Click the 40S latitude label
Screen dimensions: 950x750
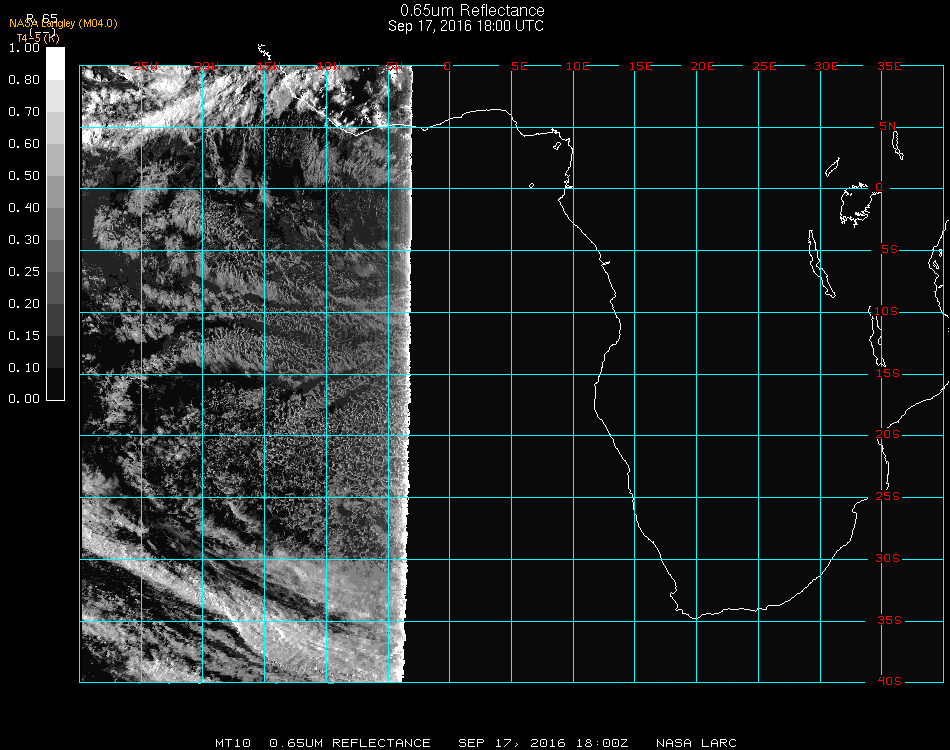pyautogui.click(x=889, y=682)
